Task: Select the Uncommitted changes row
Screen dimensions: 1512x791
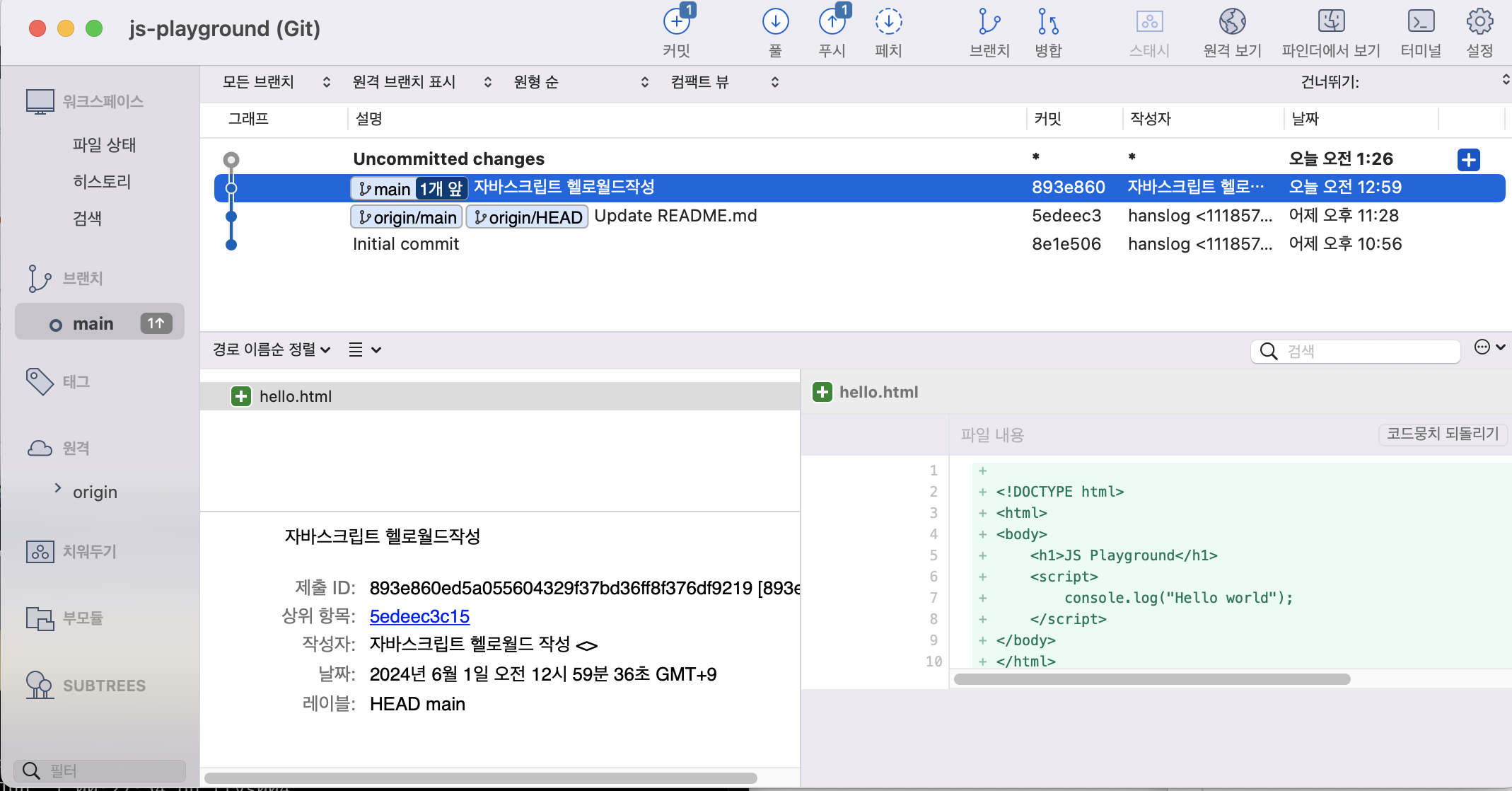Action: click(859, 159)
